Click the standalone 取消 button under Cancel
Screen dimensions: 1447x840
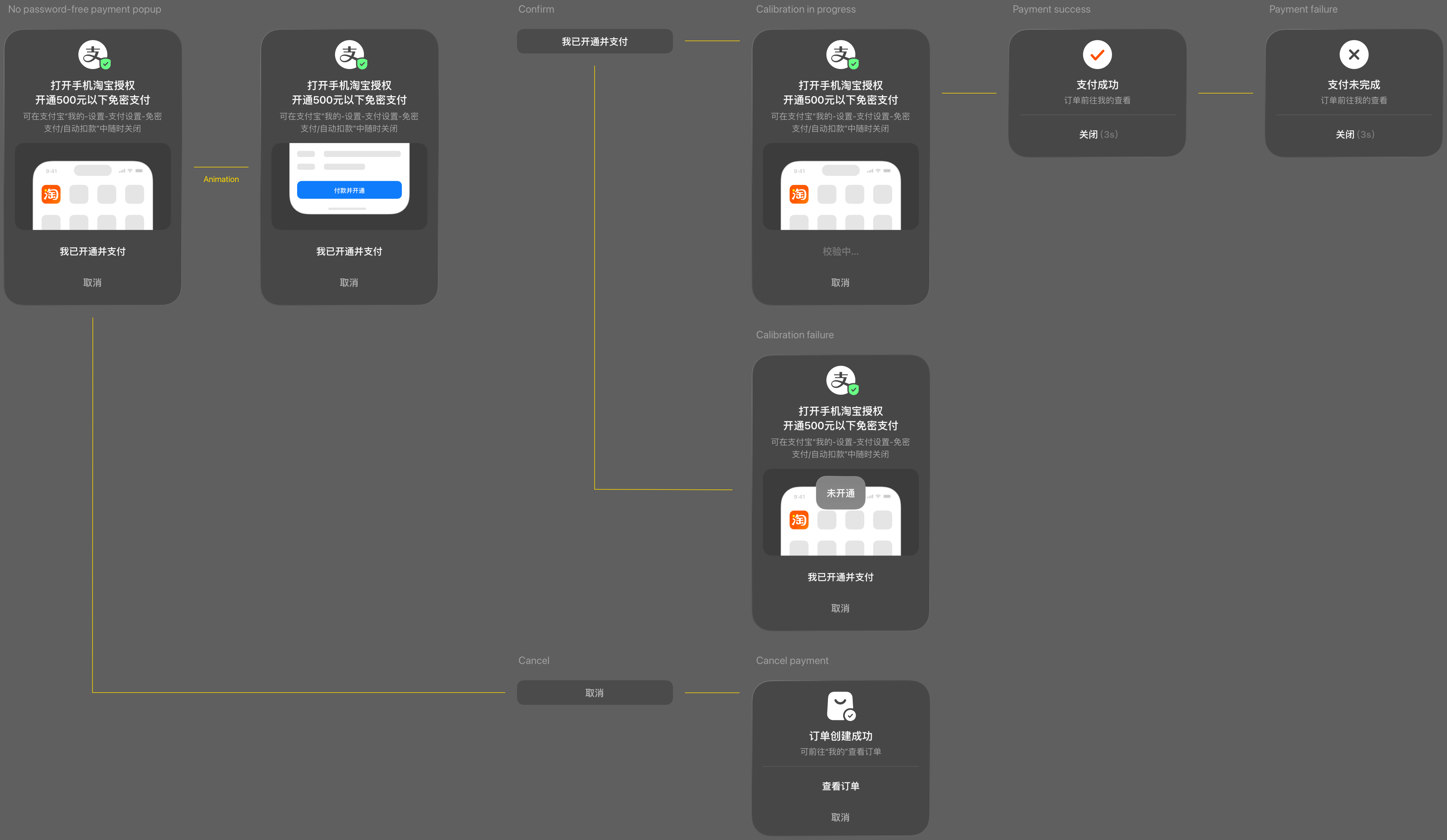point(594,693)
